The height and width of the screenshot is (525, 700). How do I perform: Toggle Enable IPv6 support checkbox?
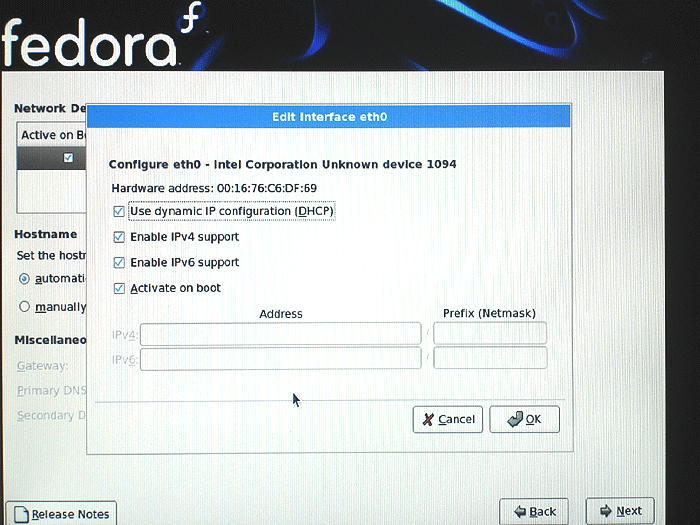tap(119, 262)
